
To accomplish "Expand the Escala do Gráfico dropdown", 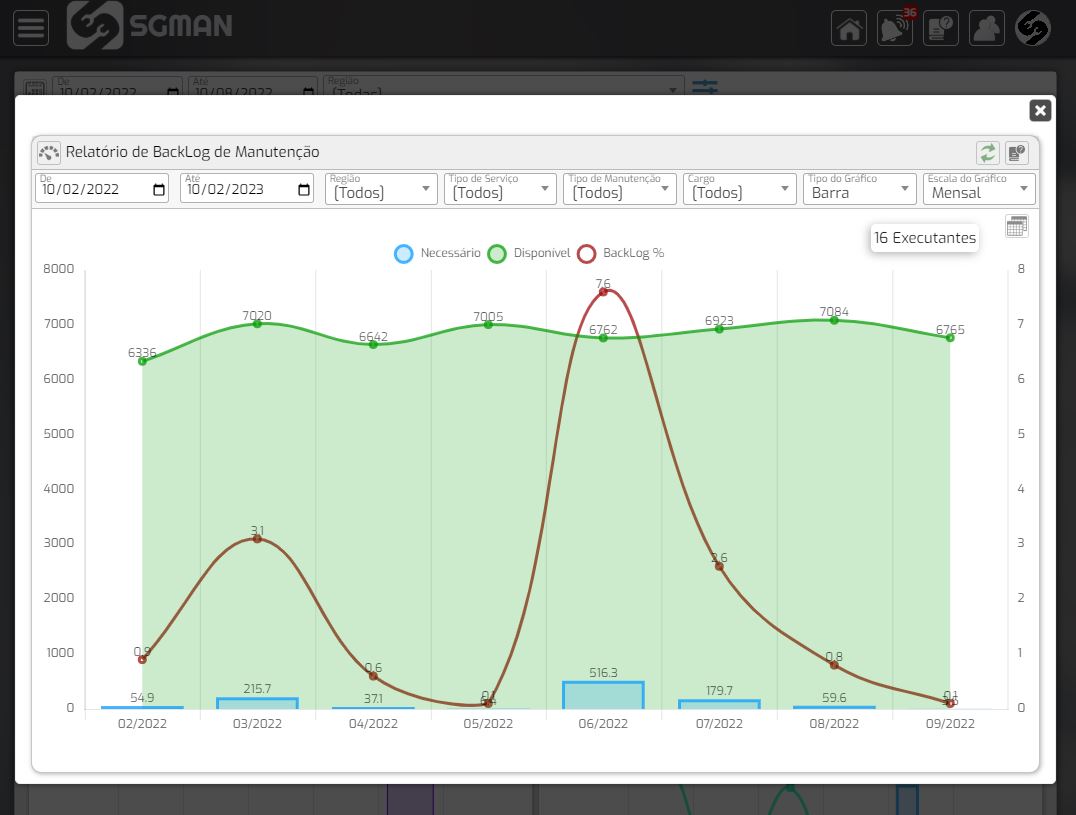I will [980, 189].
